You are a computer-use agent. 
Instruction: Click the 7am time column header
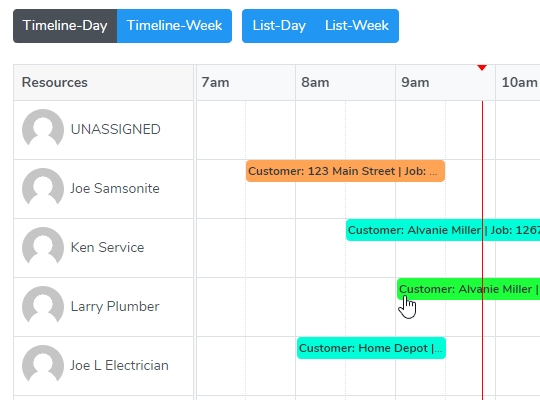pos(246,83)
